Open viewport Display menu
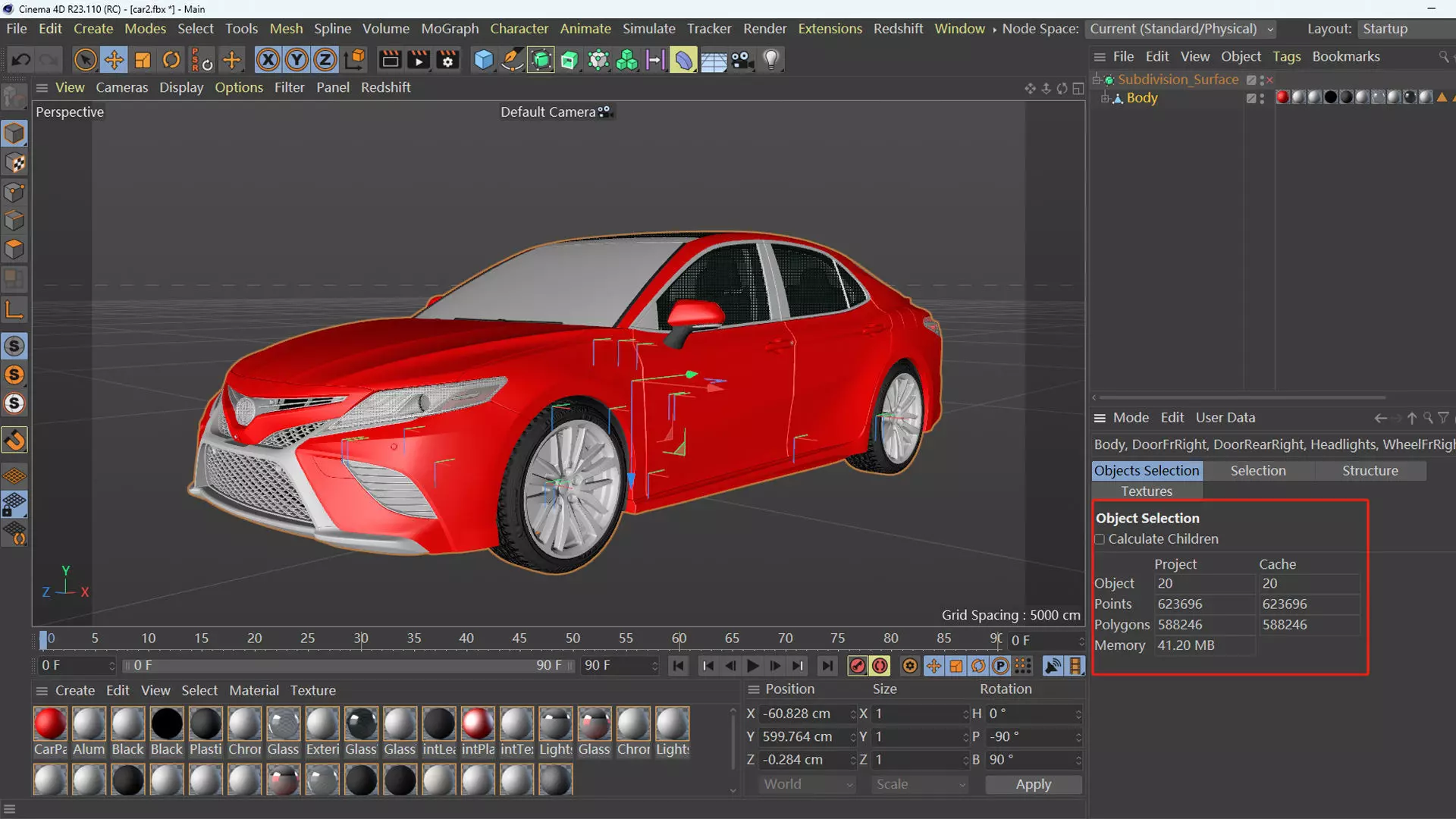Viewport: 1456px width, 819px height. pyautogui.click(x=181, y=87)
